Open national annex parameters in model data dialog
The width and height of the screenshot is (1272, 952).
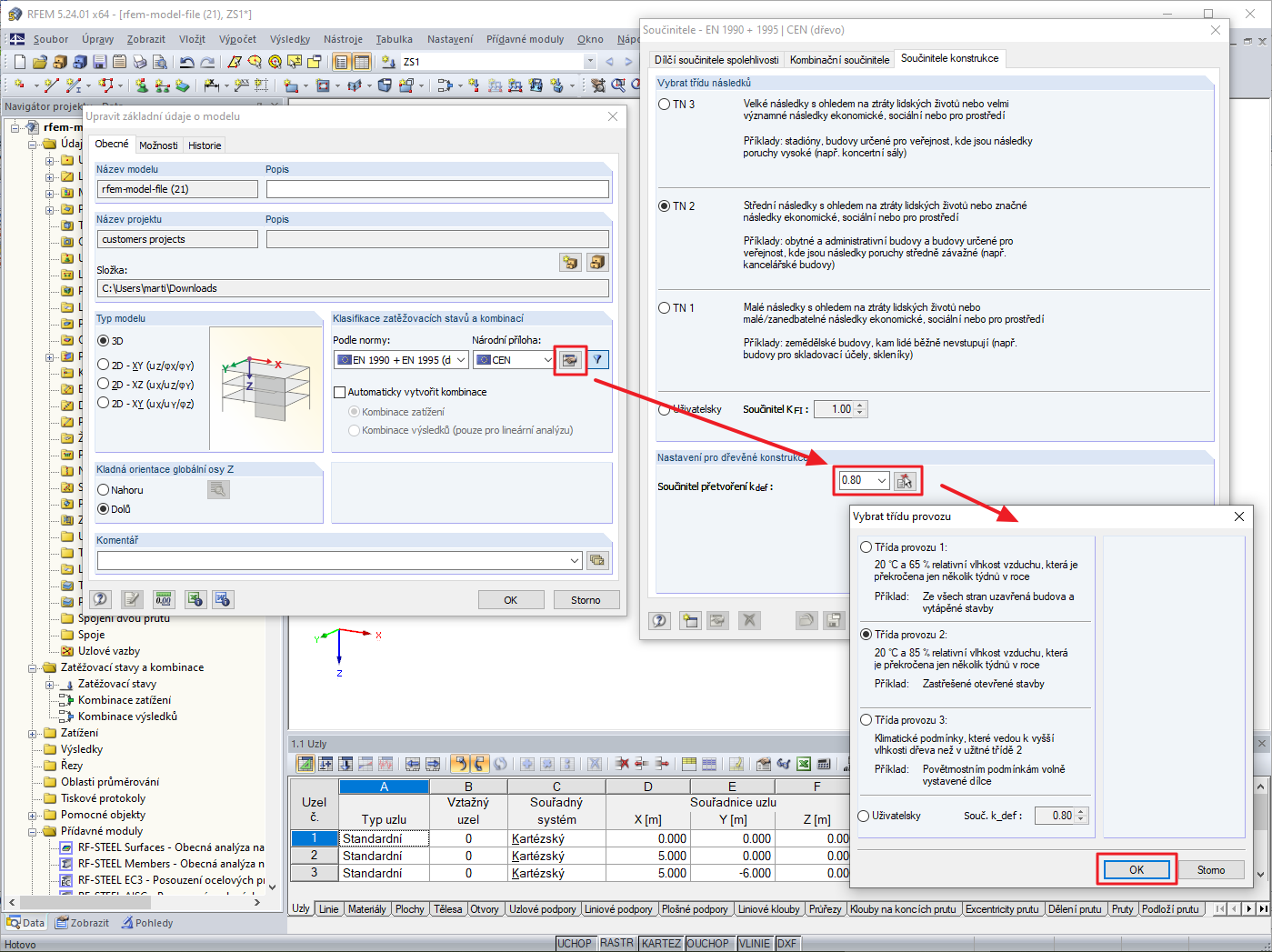coord(570,360)
